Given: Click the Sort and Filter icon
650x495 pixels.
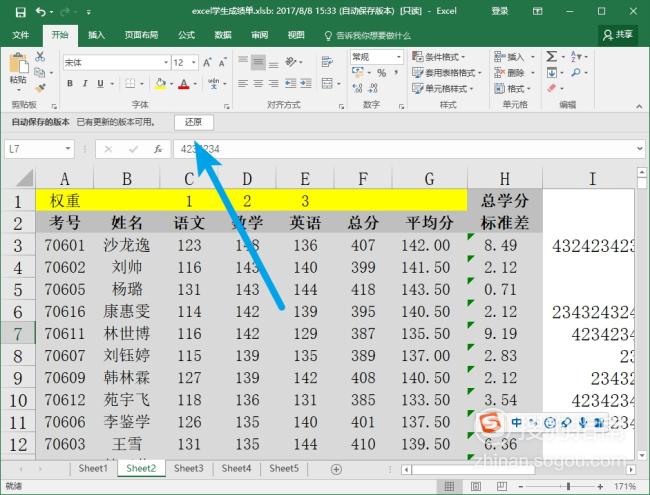Looking at the screenshot, I should coord(576,56).
